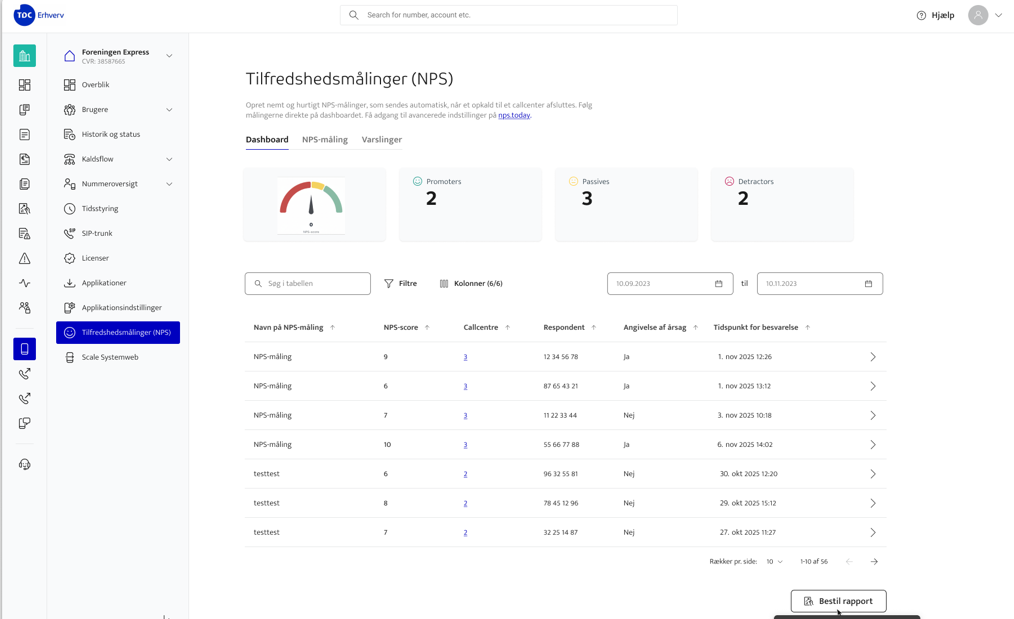Click the Promoters card

click(470, 204)
